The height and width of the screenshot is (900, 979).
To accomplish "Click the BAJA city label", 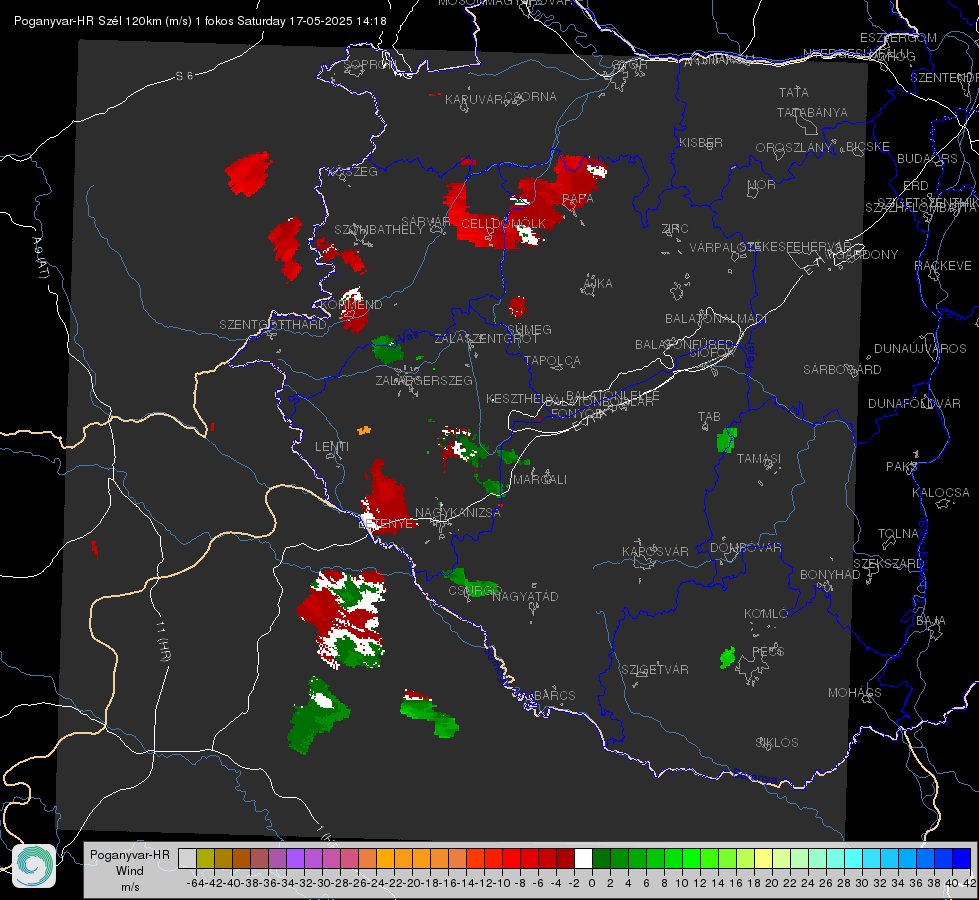I will click(x=931, y=621).
